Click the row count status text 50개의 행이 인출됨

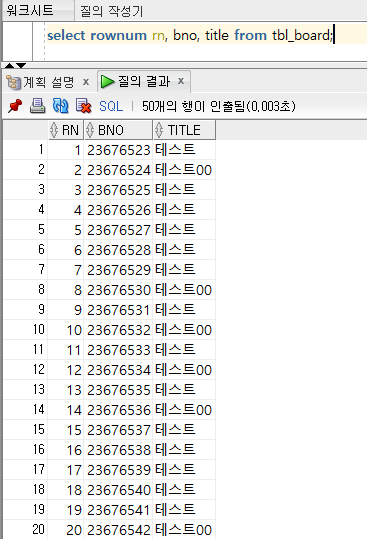(219, 106)
